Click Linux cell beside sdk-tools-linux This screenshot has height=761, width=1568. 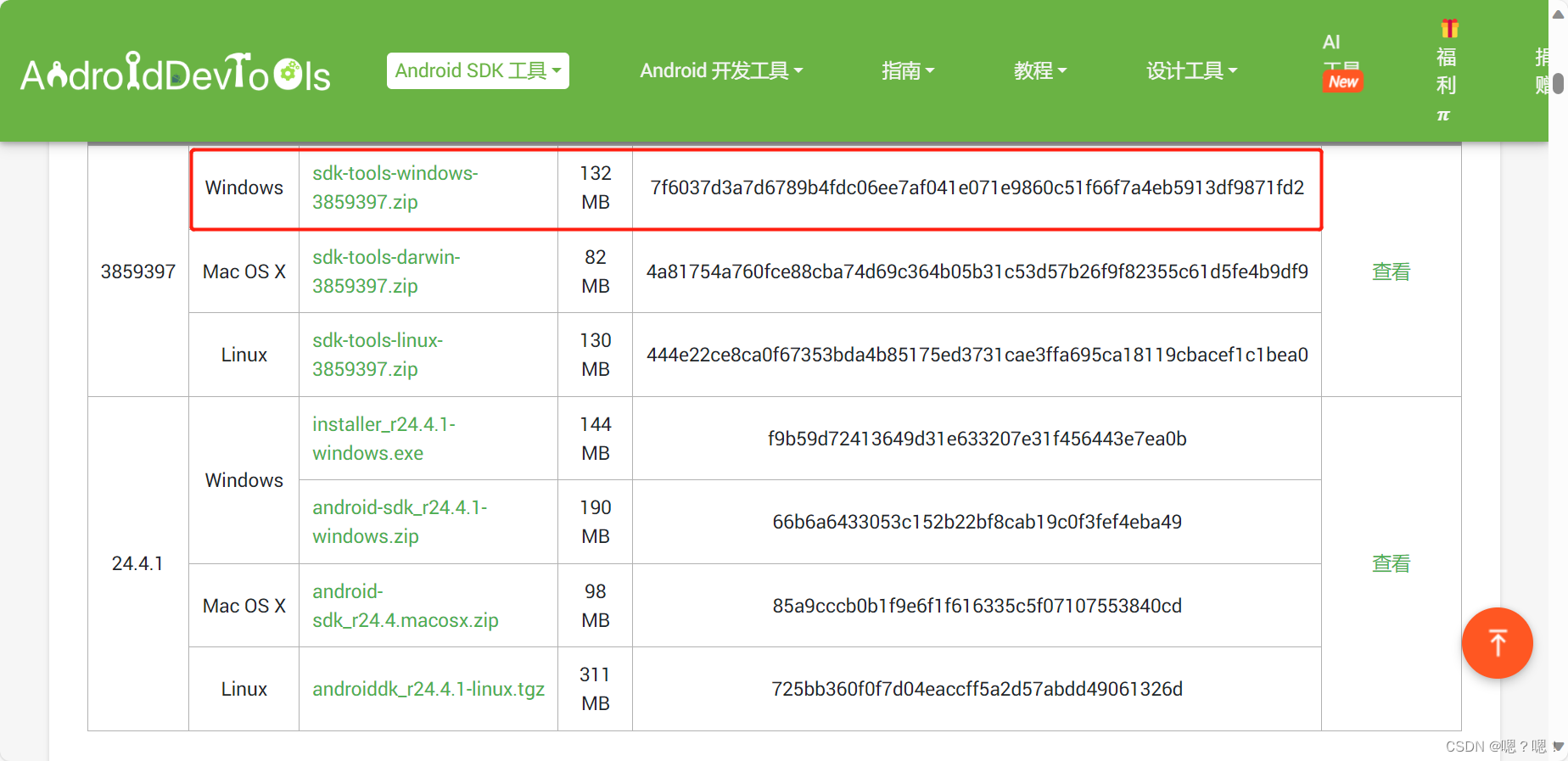pyautogui.click(x=244, y=355)
